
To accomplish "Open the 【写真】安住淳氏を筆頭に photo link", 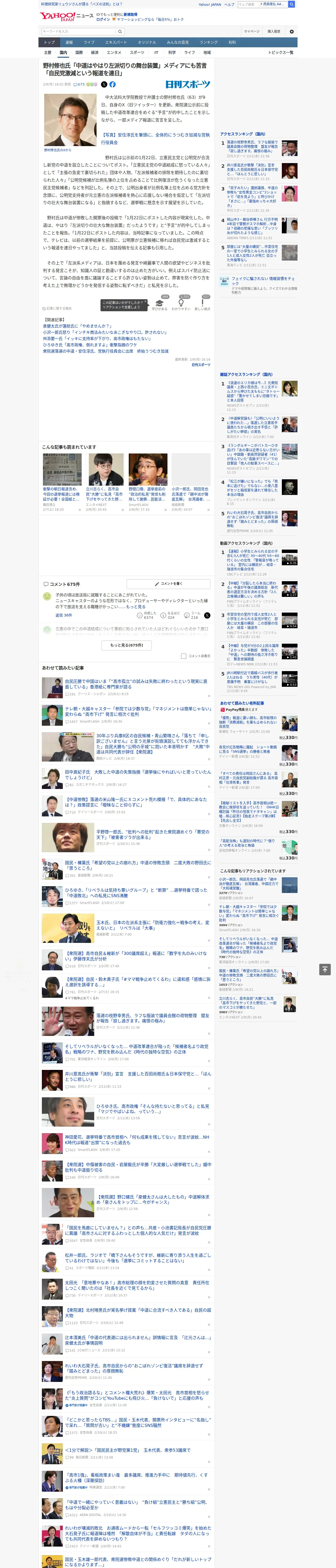I will pyautogui.click(x=155, y=138).
